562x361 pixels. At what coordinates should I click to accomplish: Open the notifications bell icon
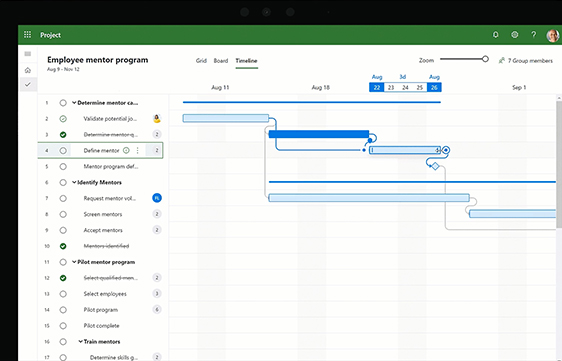pyautogui.click(x=495, y=35)
